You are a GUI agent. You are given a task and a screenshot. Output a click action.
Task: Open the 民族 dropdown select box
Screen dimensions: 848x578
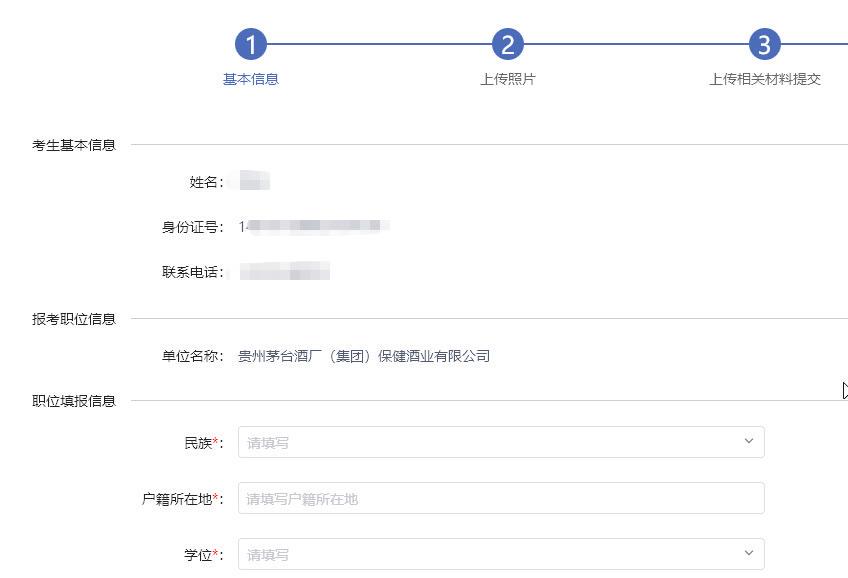500,442
